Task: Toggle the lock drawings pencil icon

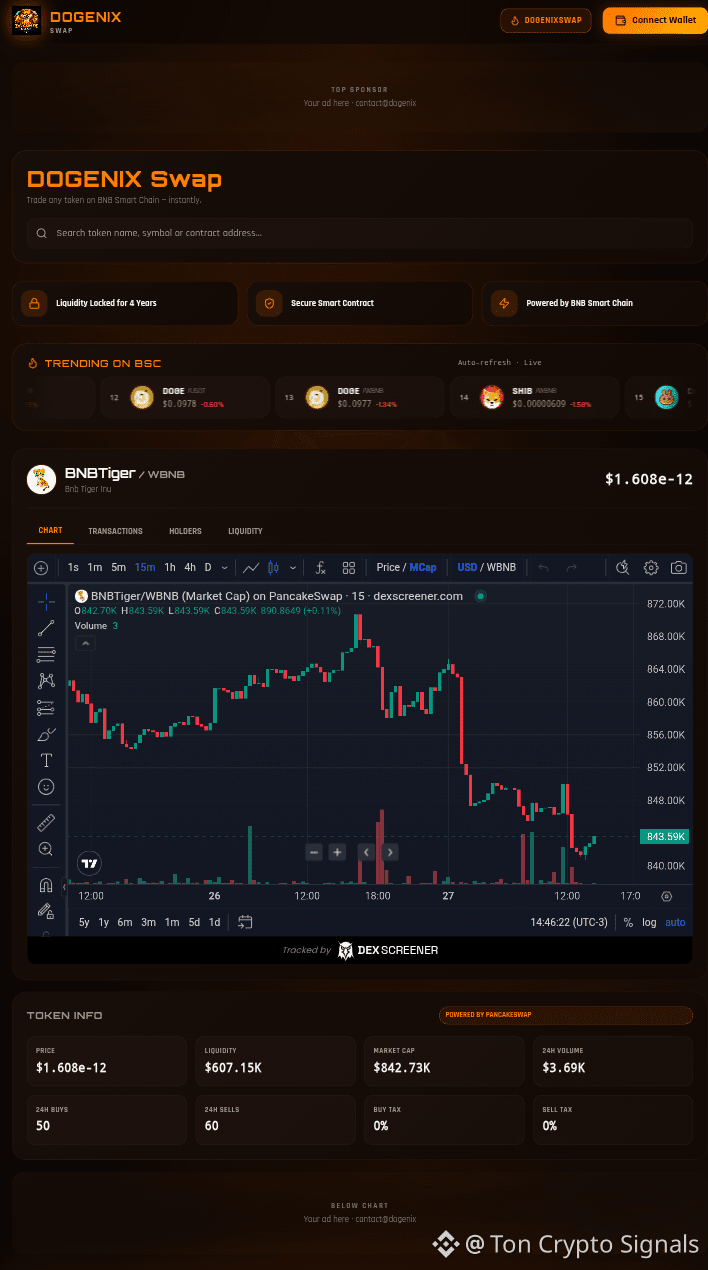Action: [x=46, y=911]
